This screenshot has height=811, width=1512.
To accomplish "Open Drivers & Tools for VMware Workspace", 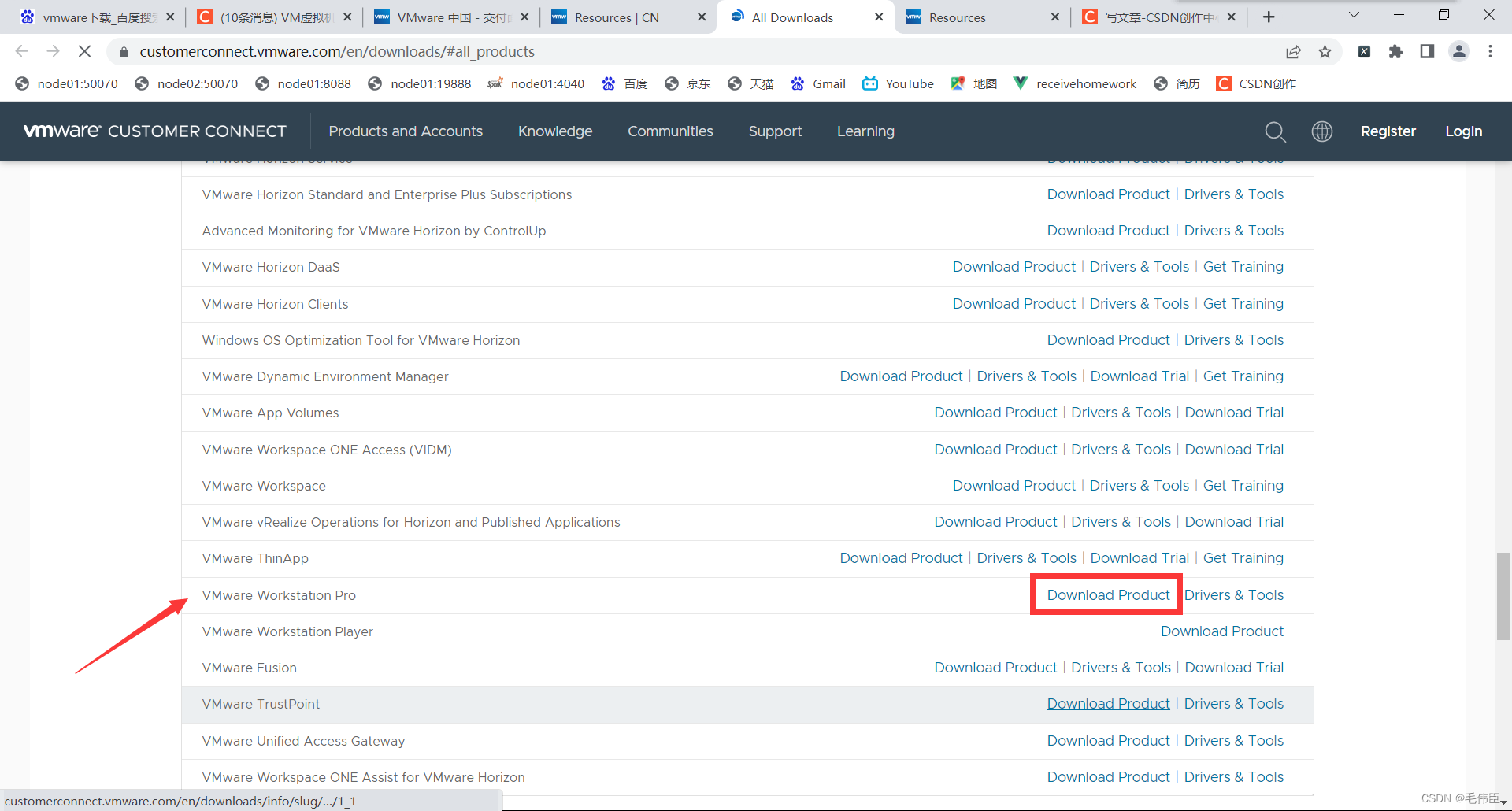I will [x=1139, y=486].
